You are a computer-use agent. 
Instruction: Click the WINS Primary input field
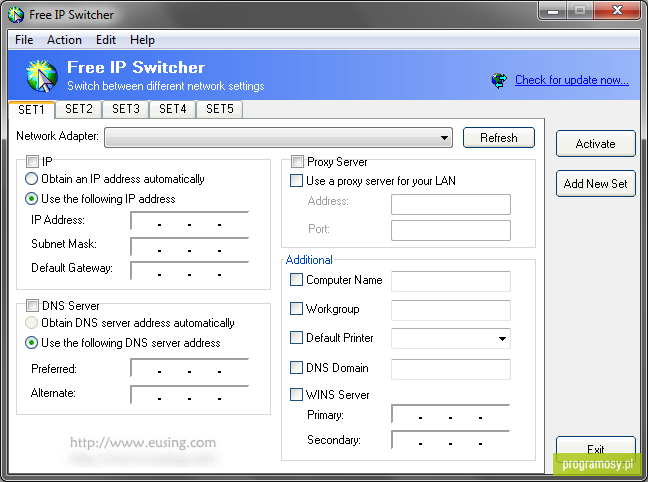(x=451, y=413)
